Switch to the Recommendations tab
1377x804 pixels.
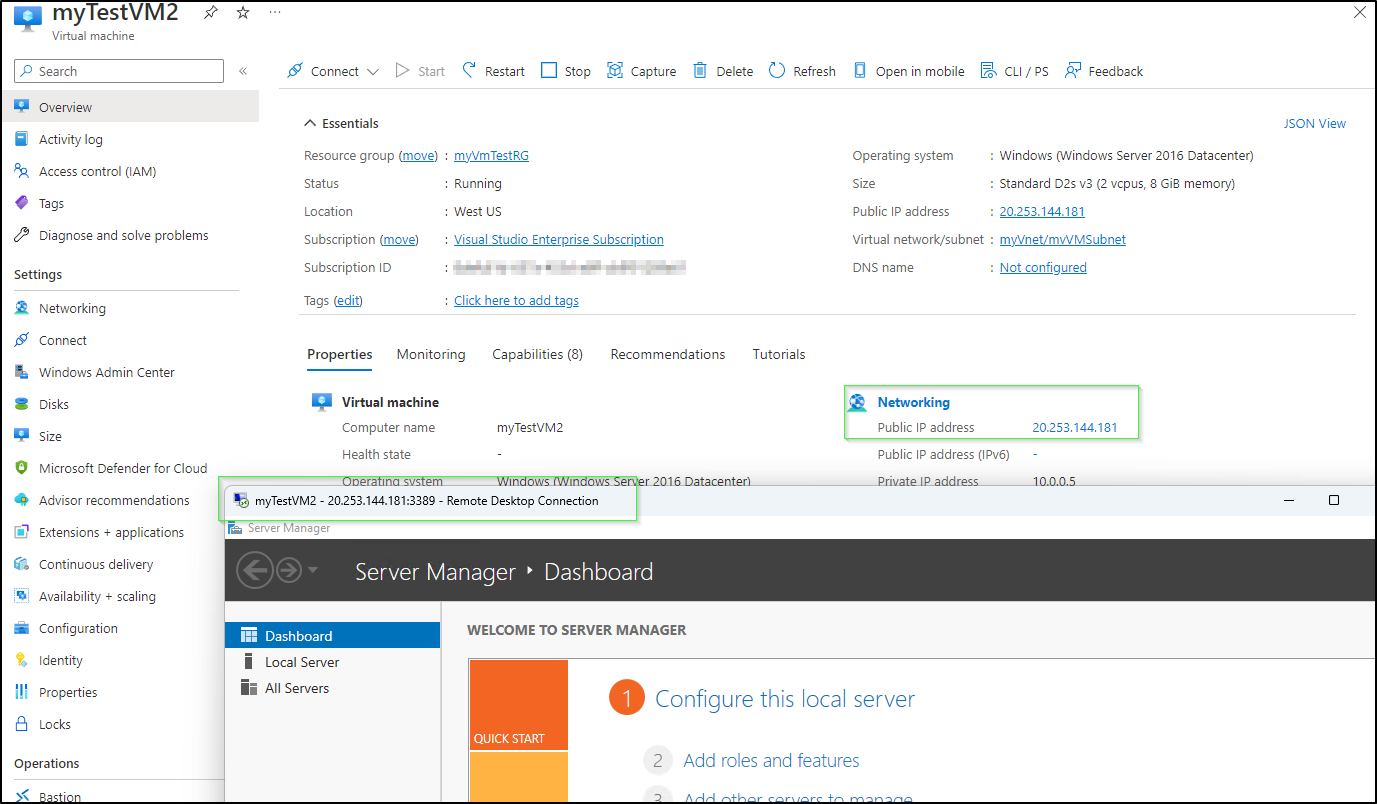pos(668,354)
